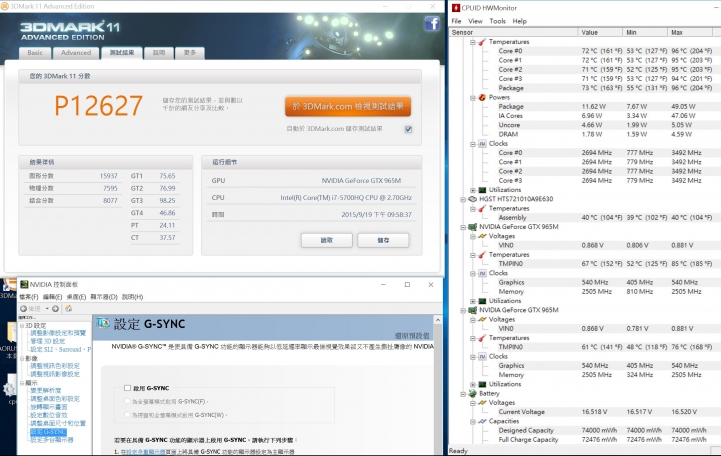Open 調整桌面尺寸和位置 tree entry
The height and width of the screenshot is (456, 721).
coord(58,423)
